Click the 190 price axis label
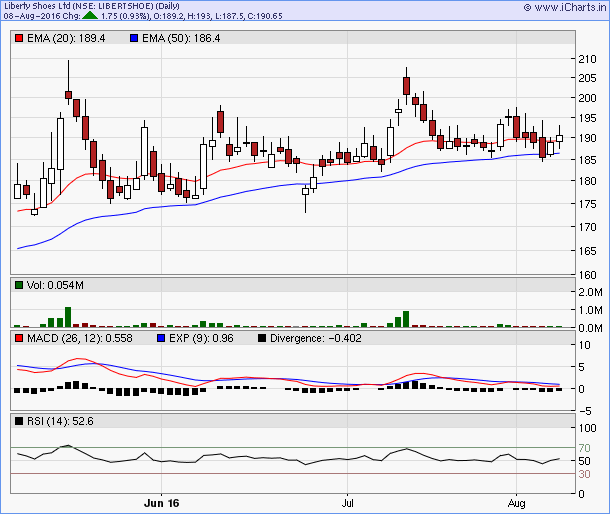The image size is (610, 514). 587,138
